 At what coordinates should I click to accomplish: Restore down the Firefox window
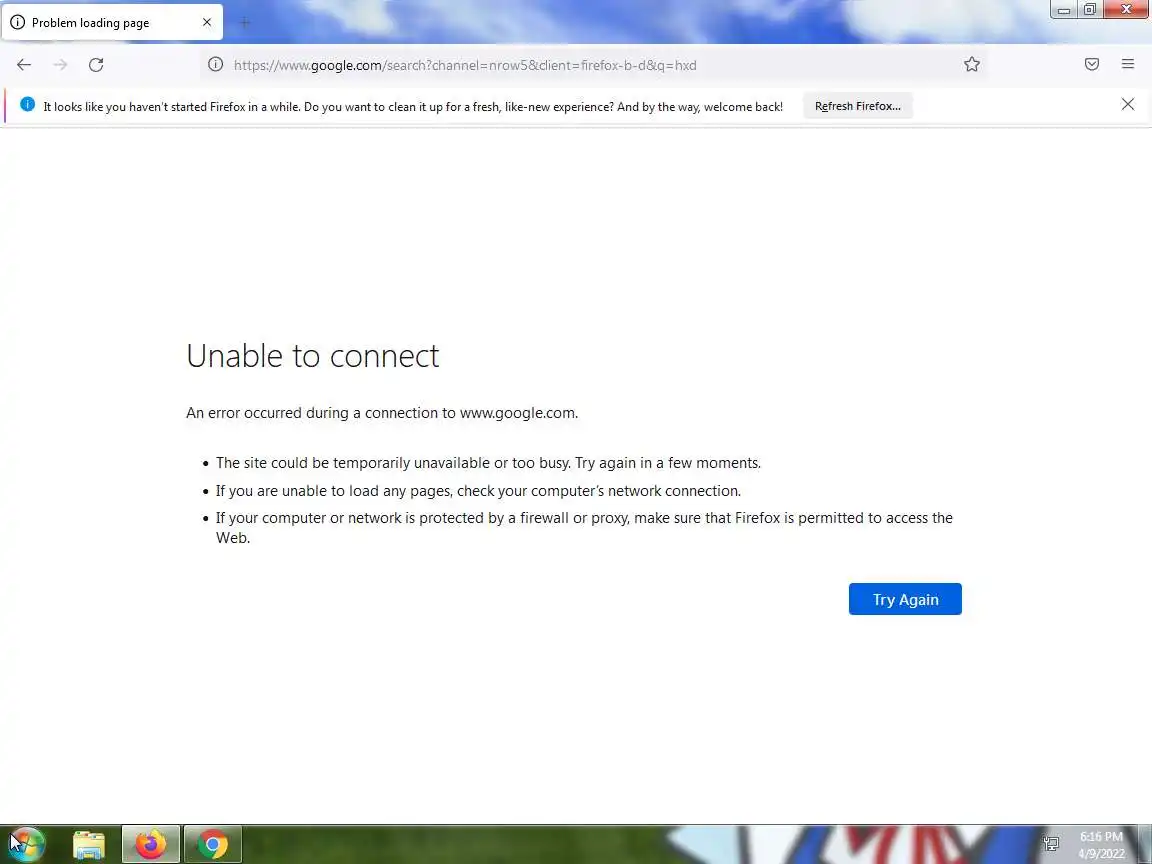(1090, 10)
